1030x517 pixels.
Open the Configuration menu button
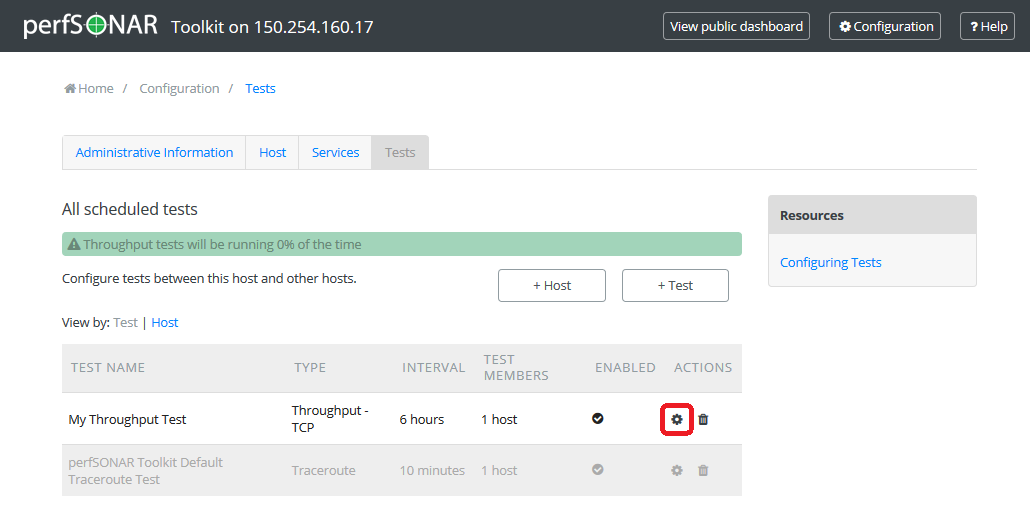[885, 26]
